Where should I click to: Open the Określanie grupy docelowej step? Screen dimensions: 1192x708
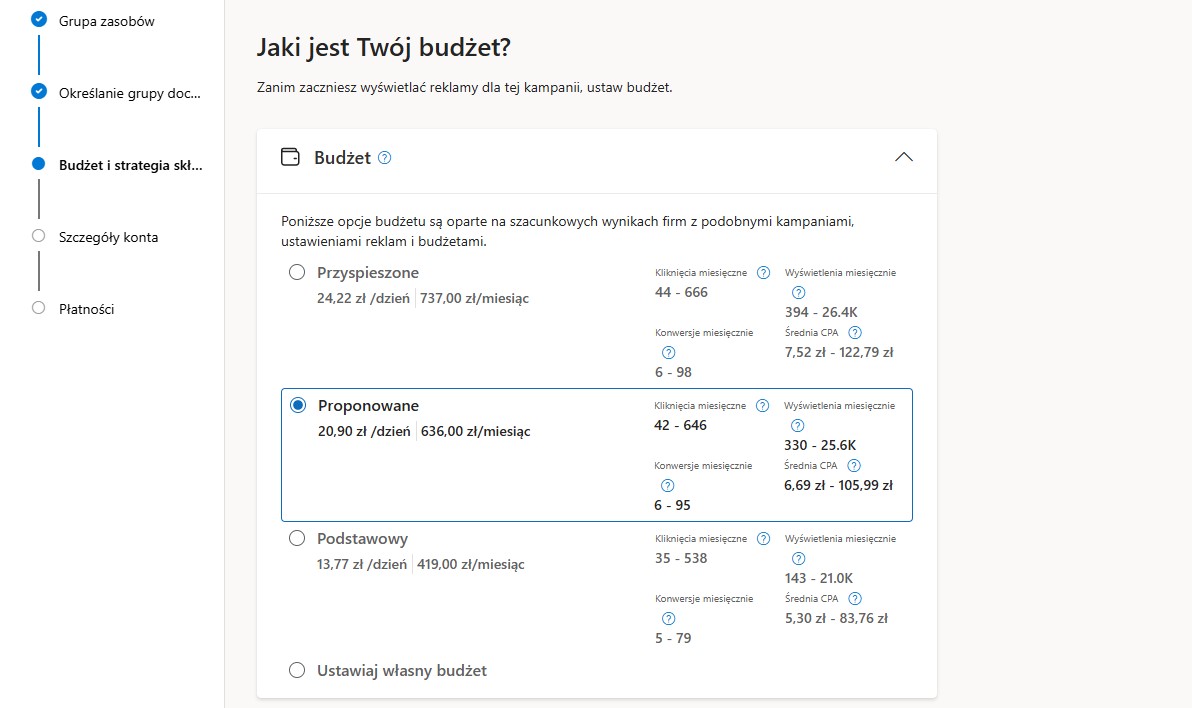coord(130,94)
